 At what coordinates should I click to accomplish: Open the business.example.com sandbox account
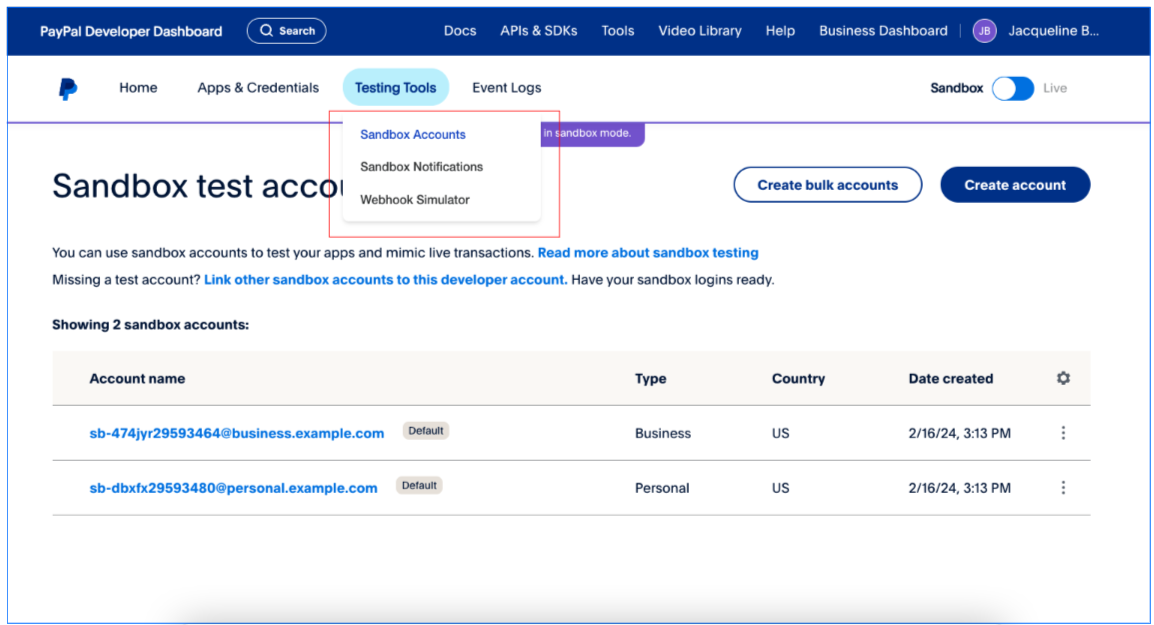pos(237,433)
